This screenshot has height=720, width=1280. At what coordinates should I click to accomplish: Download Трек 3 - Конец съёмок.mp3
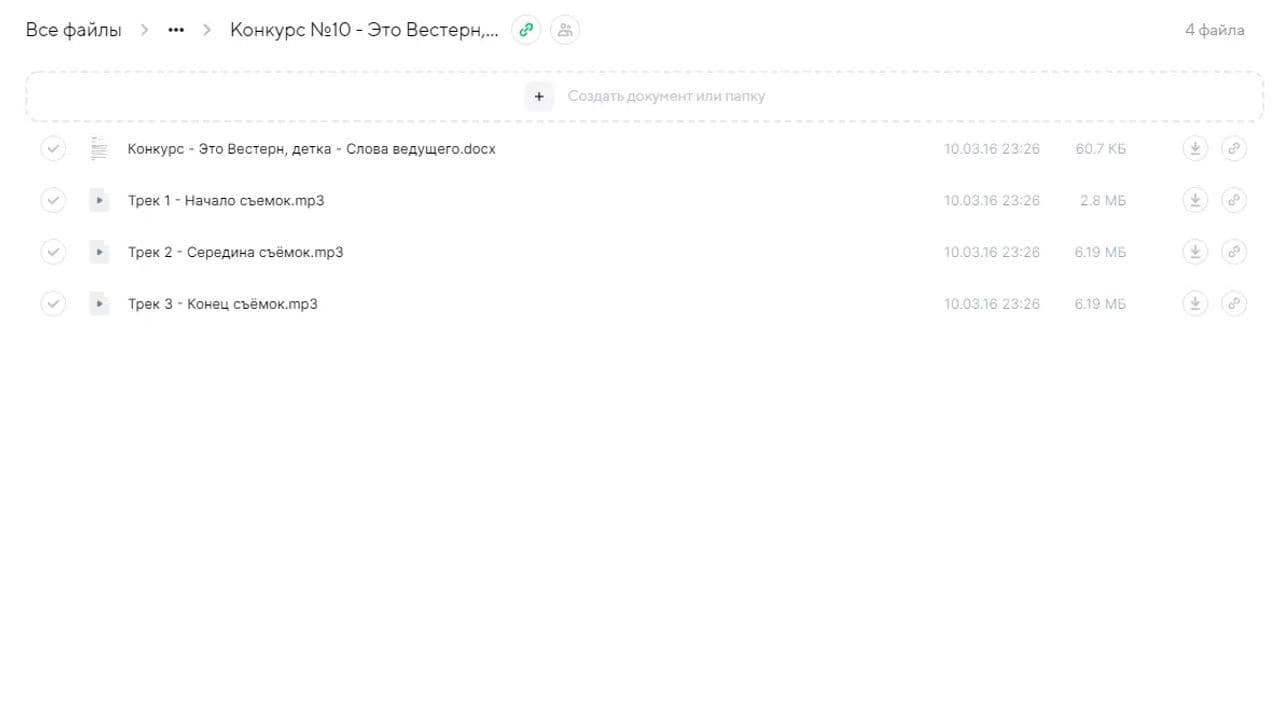click(x=1195, y=304)
